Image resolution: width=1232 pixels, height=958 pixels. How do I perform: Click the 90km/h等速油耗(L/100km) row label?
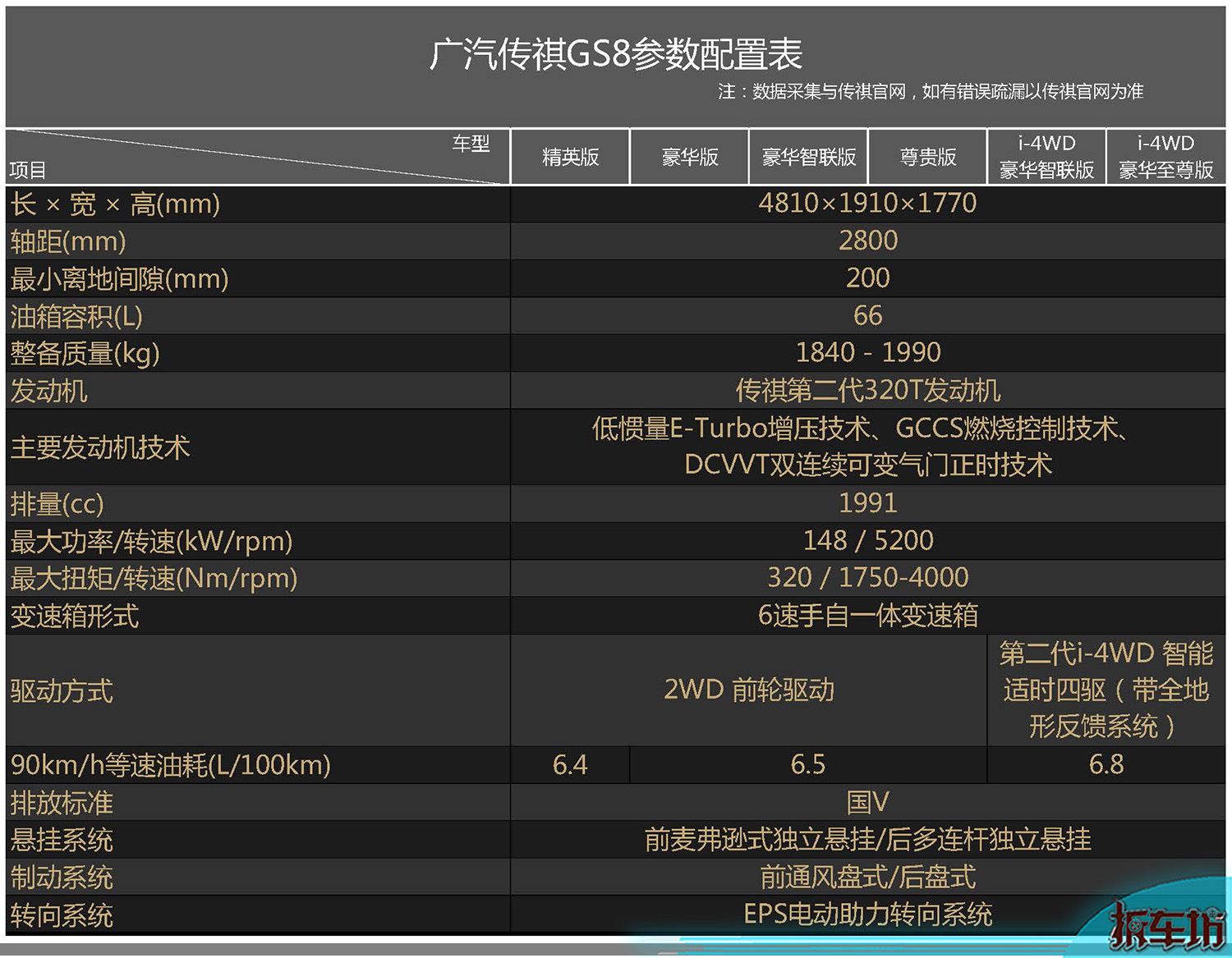point(170,765)
